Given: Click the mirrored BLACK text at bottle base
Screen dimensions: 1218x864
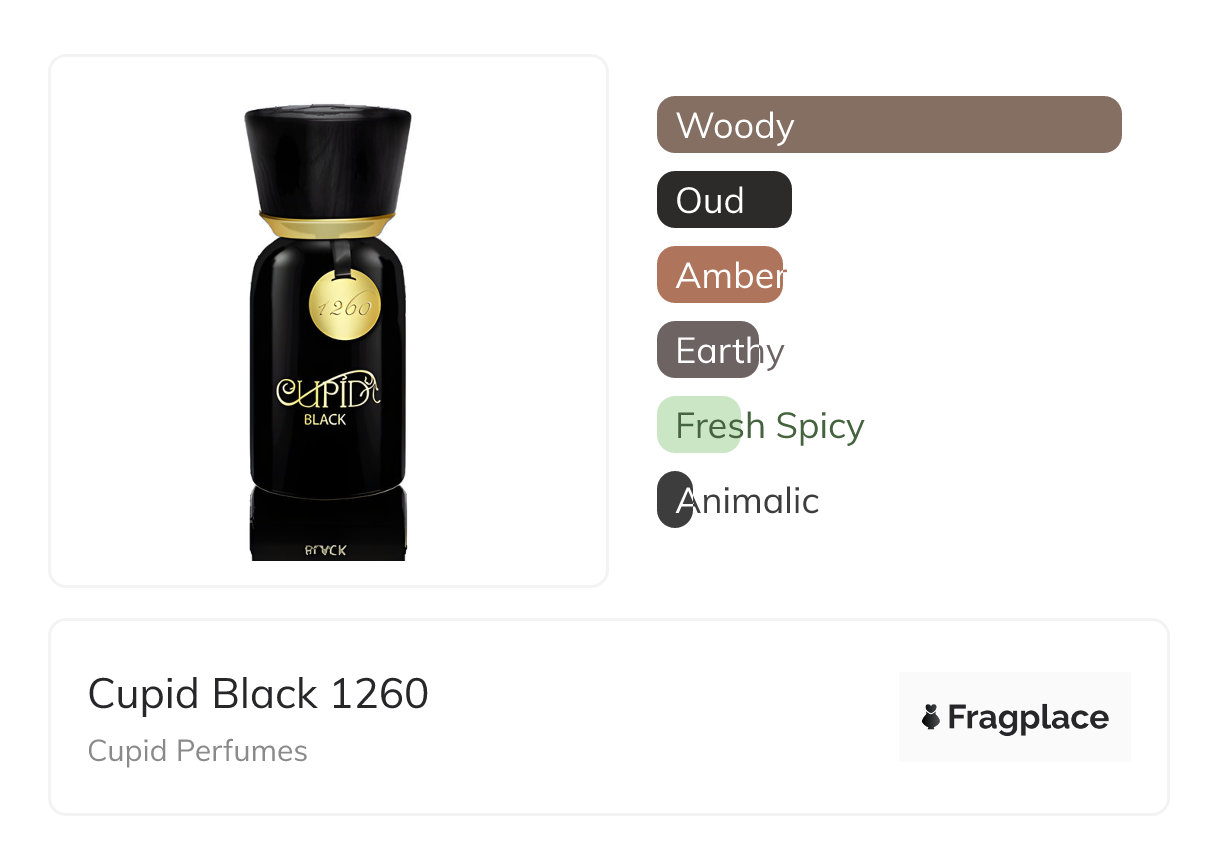Looking at the screenshot, I should [325, 550].
